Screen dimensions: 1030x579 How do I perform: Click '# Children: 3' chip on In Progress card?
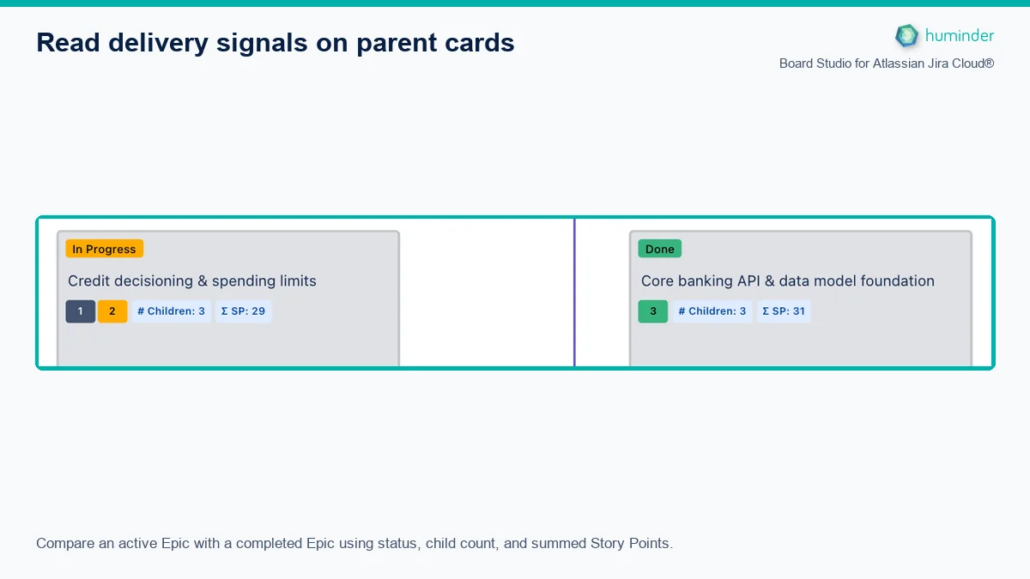(x=171, y=311)
